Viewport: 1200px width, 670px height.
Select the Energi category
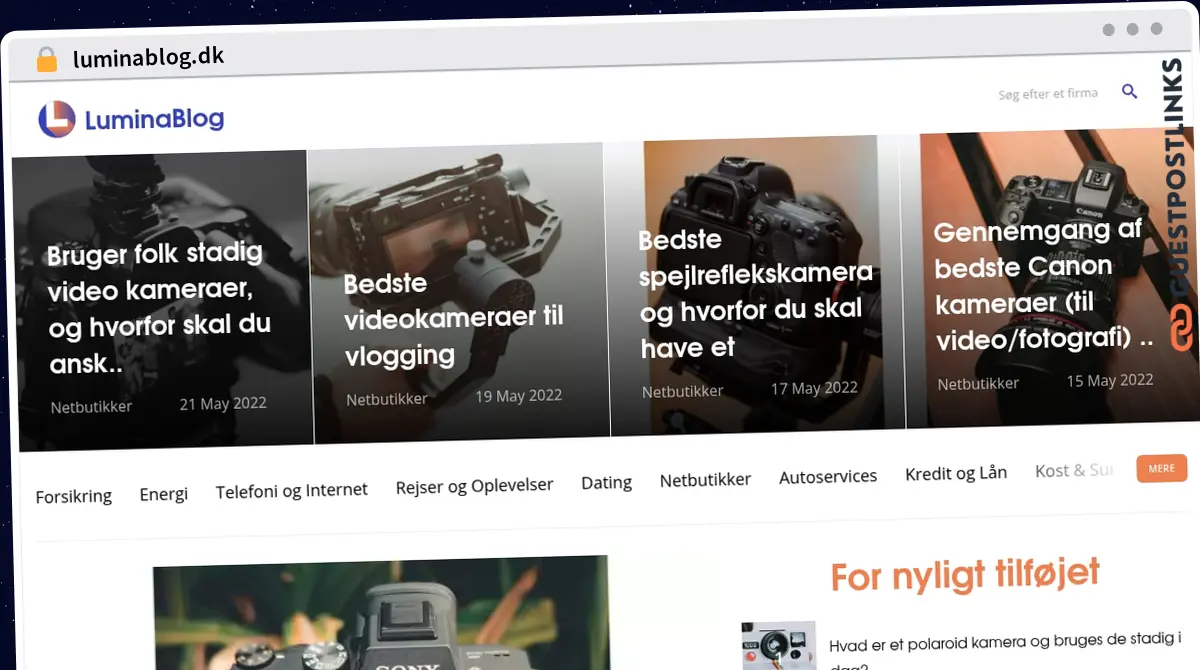(164, 494)
